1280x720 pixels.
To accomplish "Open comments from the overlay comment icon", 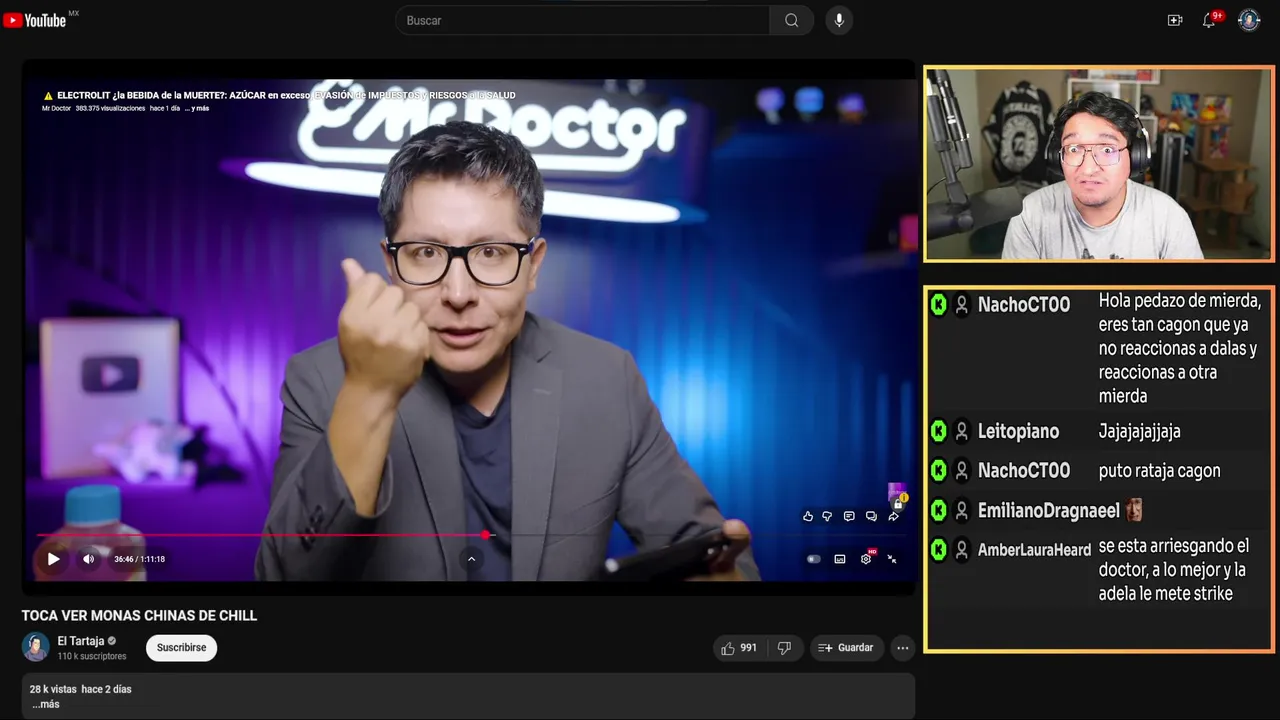I will pyautogui.click(x=849, y=516).
